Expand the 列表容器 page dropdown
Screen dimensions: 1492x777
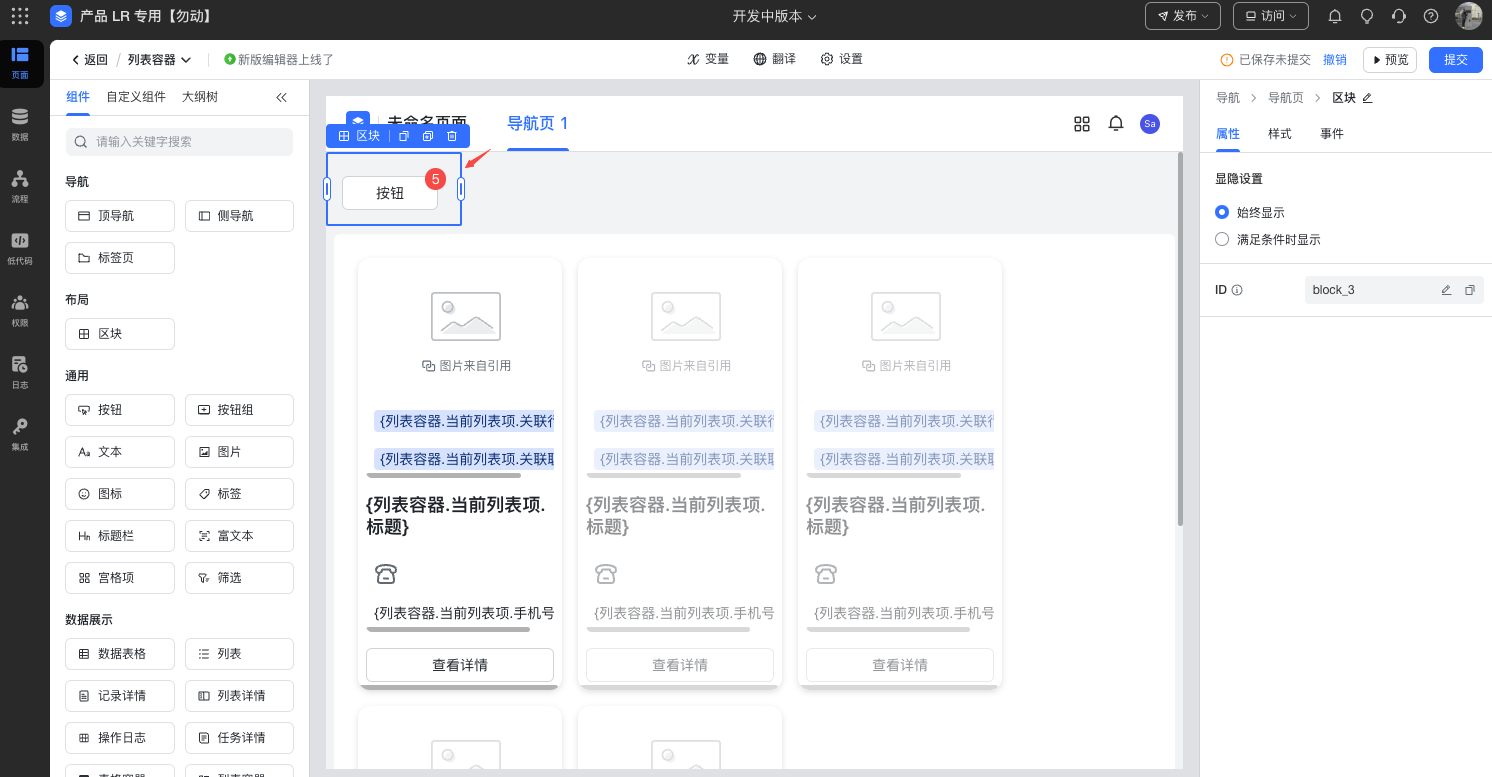click(x=160, y=60)
